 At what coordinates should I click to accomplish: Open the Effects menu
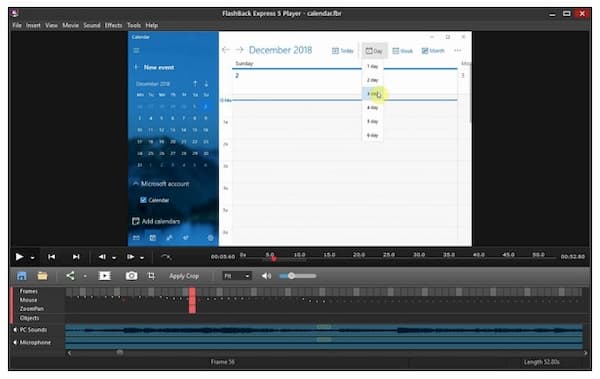[113, 25]
